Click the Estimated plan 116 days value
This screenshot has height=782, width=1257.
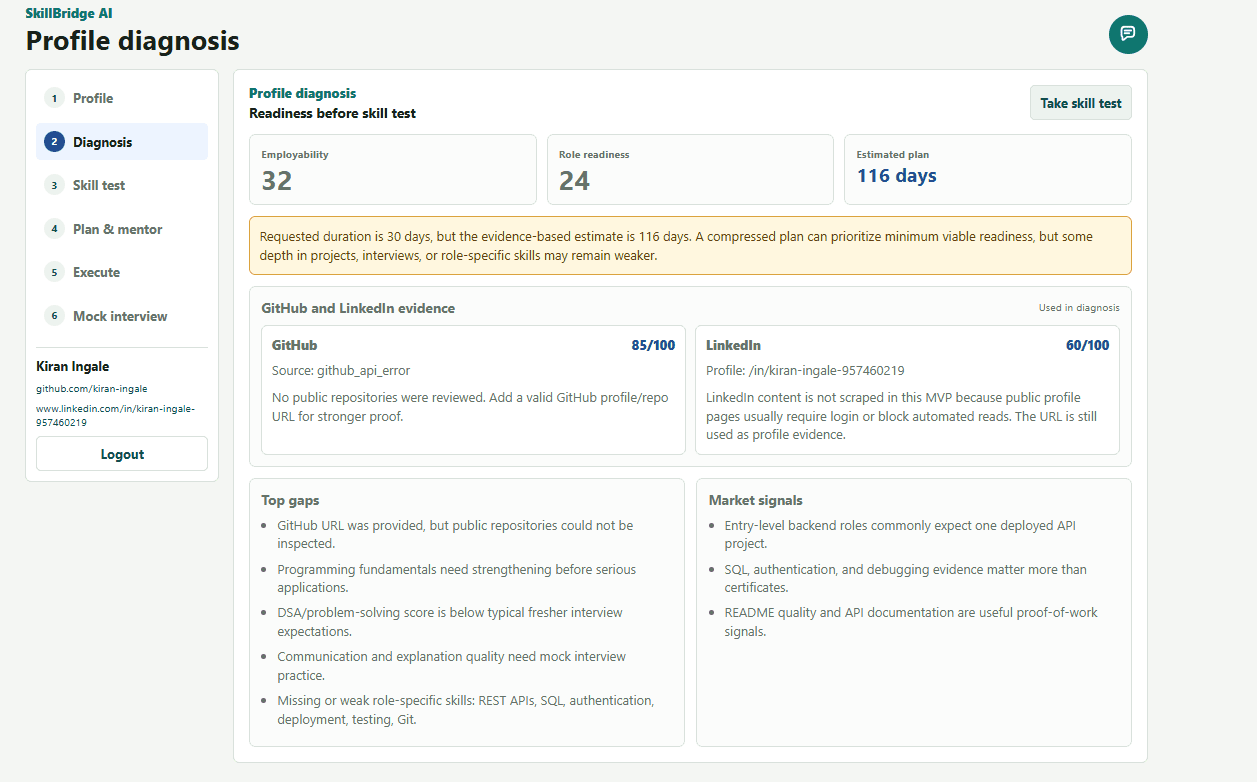coord(897,176)
